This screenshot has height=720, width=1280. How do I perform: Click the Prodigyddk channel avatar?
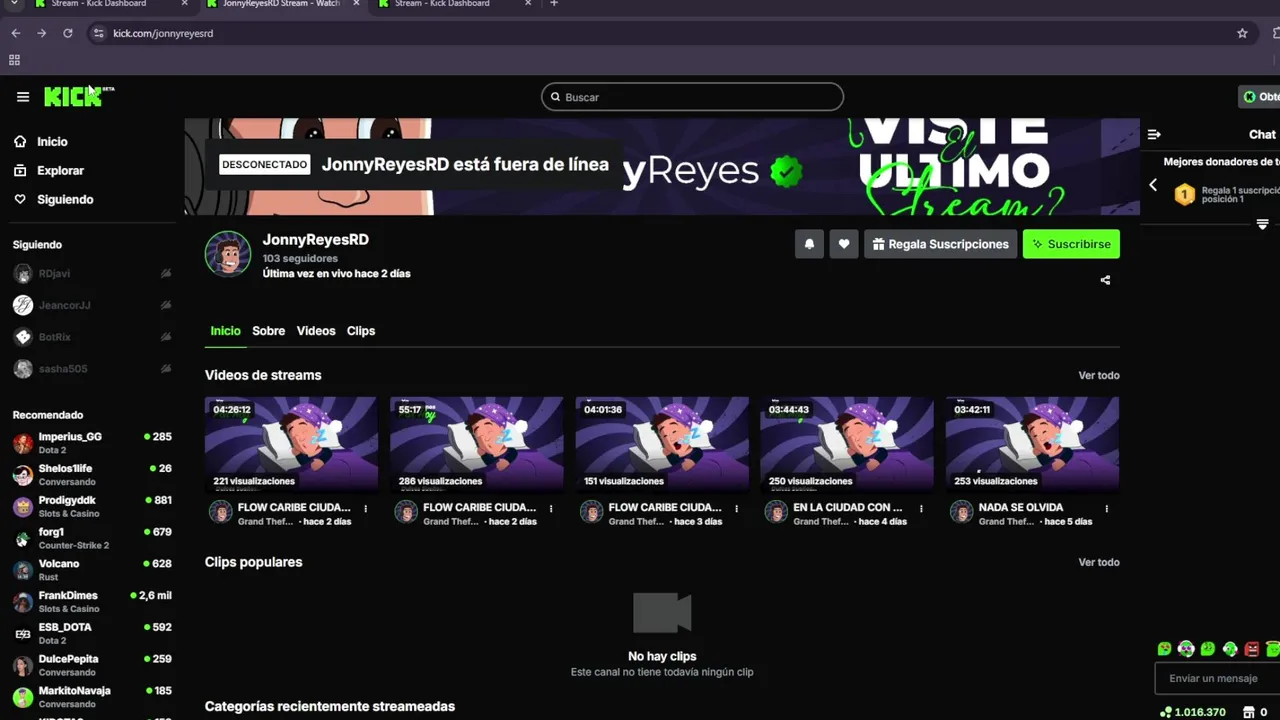pos(22,507)
